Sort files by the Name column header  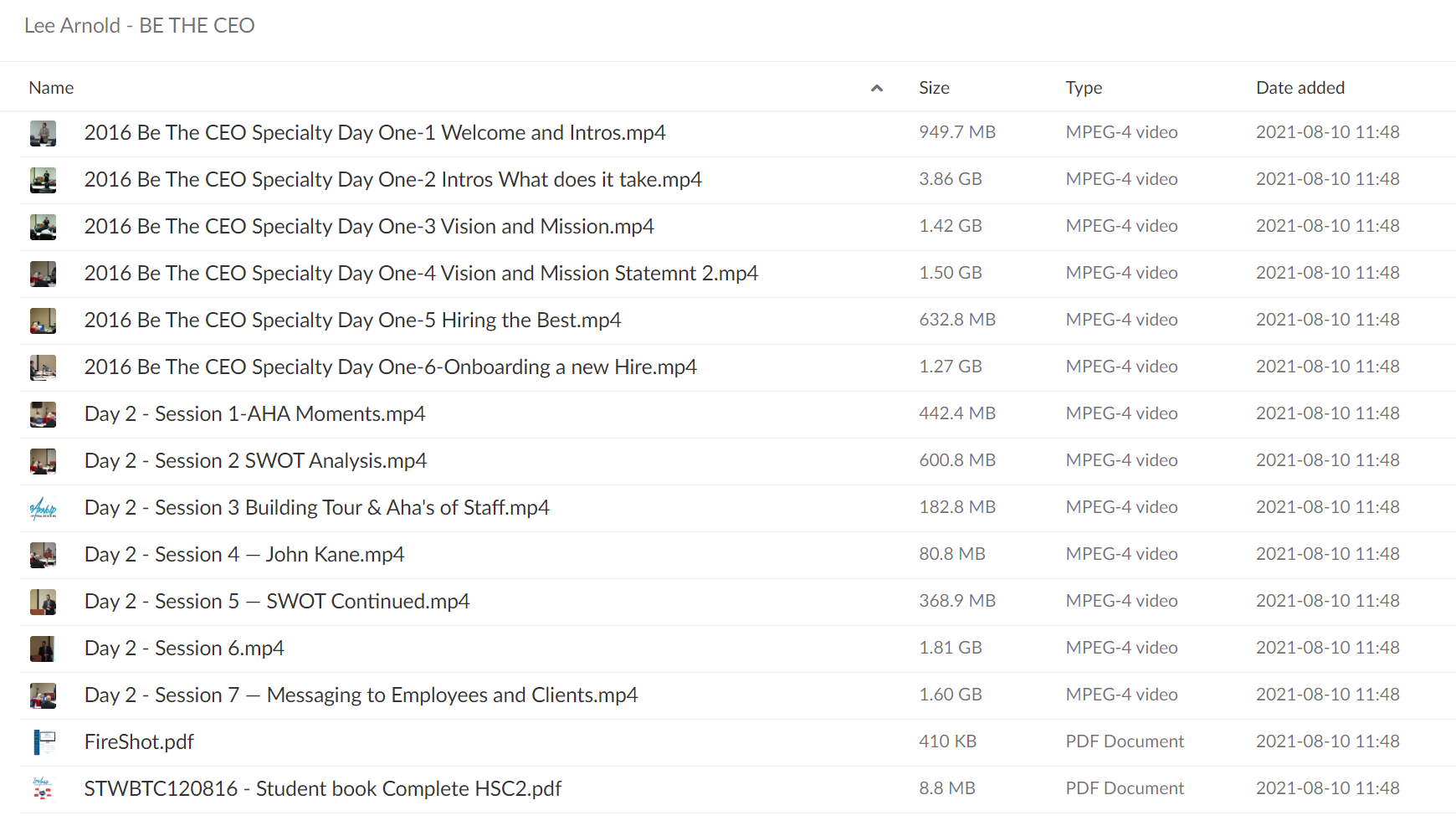coord(51,88)
